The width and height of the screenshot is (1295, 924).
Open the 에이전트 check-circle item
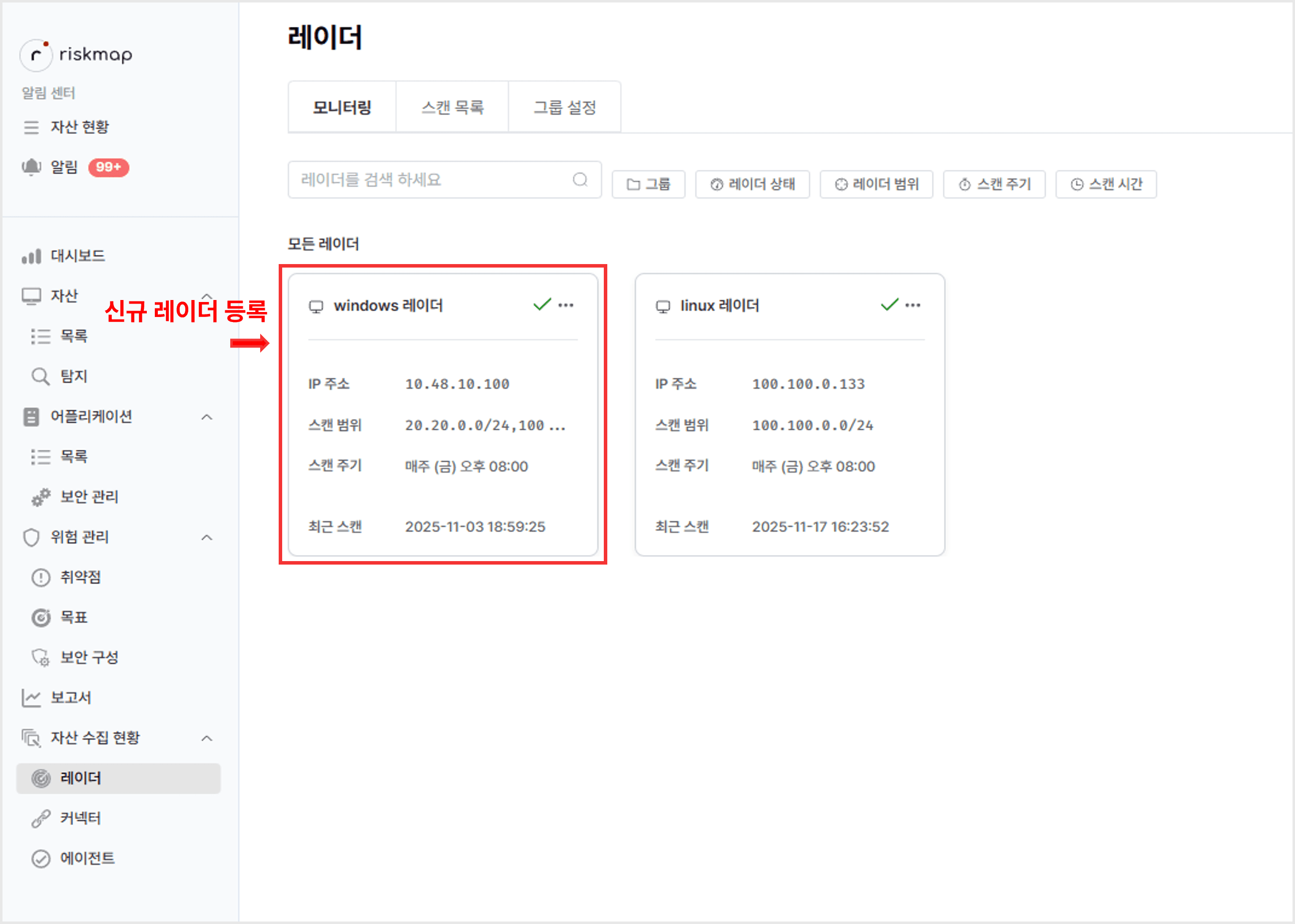point(40,859)
